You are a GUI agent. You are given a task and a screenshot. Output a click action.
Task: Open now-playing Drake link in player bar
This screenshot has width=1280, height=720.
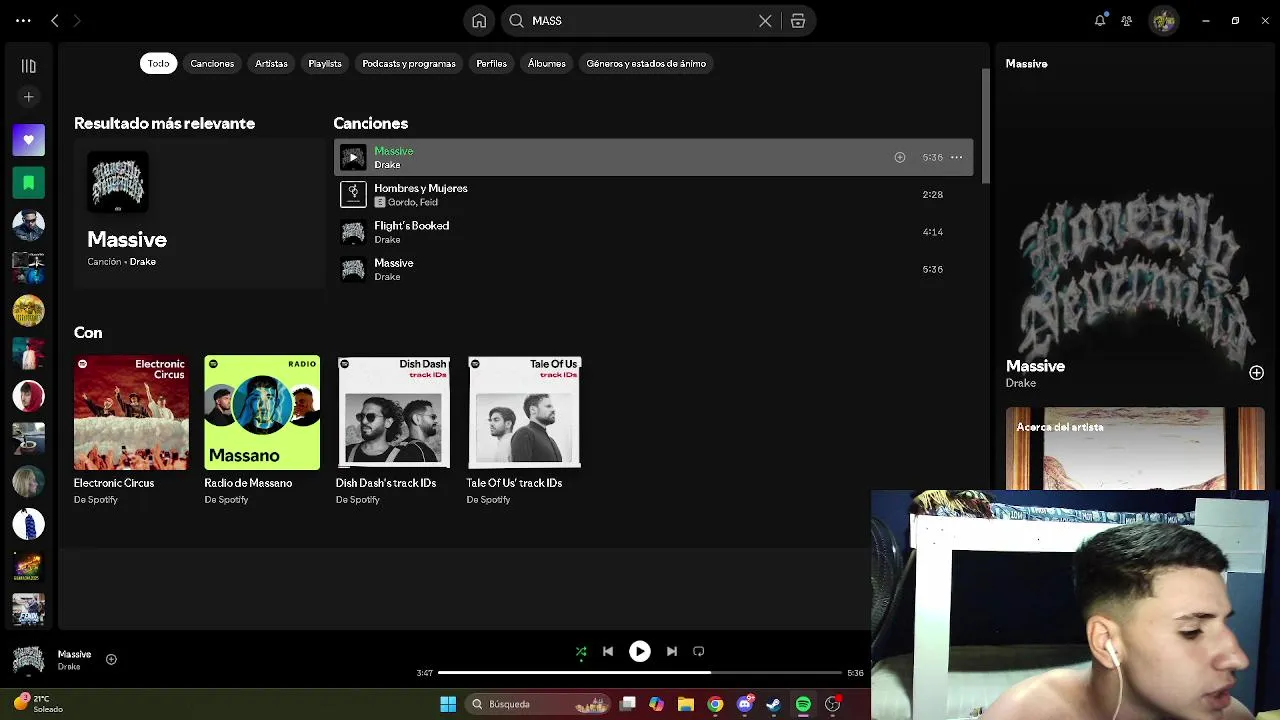coord(69,667)
